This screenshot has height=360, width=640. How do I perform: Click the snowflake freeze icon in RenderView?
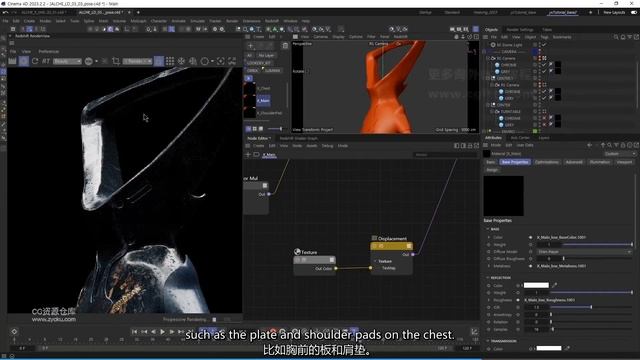(181, 61)
